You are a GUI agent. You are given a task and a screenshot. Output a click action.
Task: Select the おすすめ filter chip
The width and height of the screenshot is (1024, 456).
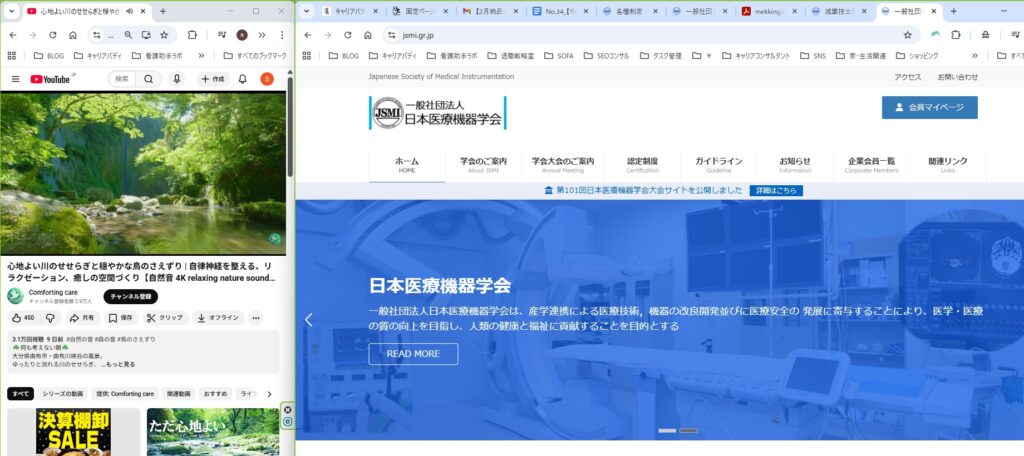(215, 394)
